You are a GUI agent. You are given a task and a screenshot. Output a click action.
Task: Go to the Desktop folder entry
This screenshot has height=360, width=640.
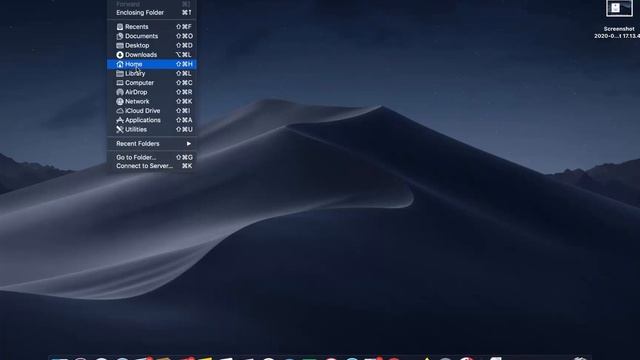coord(152,45)
